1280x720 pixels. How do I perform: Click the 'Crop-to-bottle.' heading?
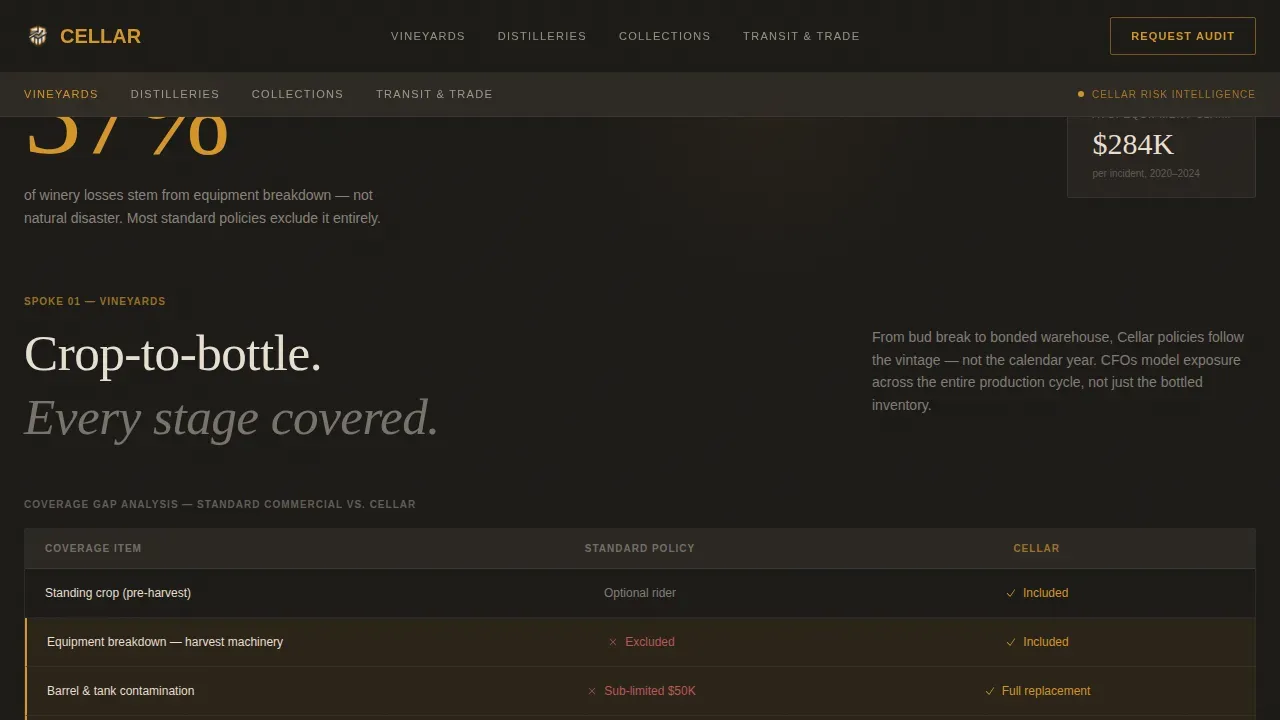173,354
